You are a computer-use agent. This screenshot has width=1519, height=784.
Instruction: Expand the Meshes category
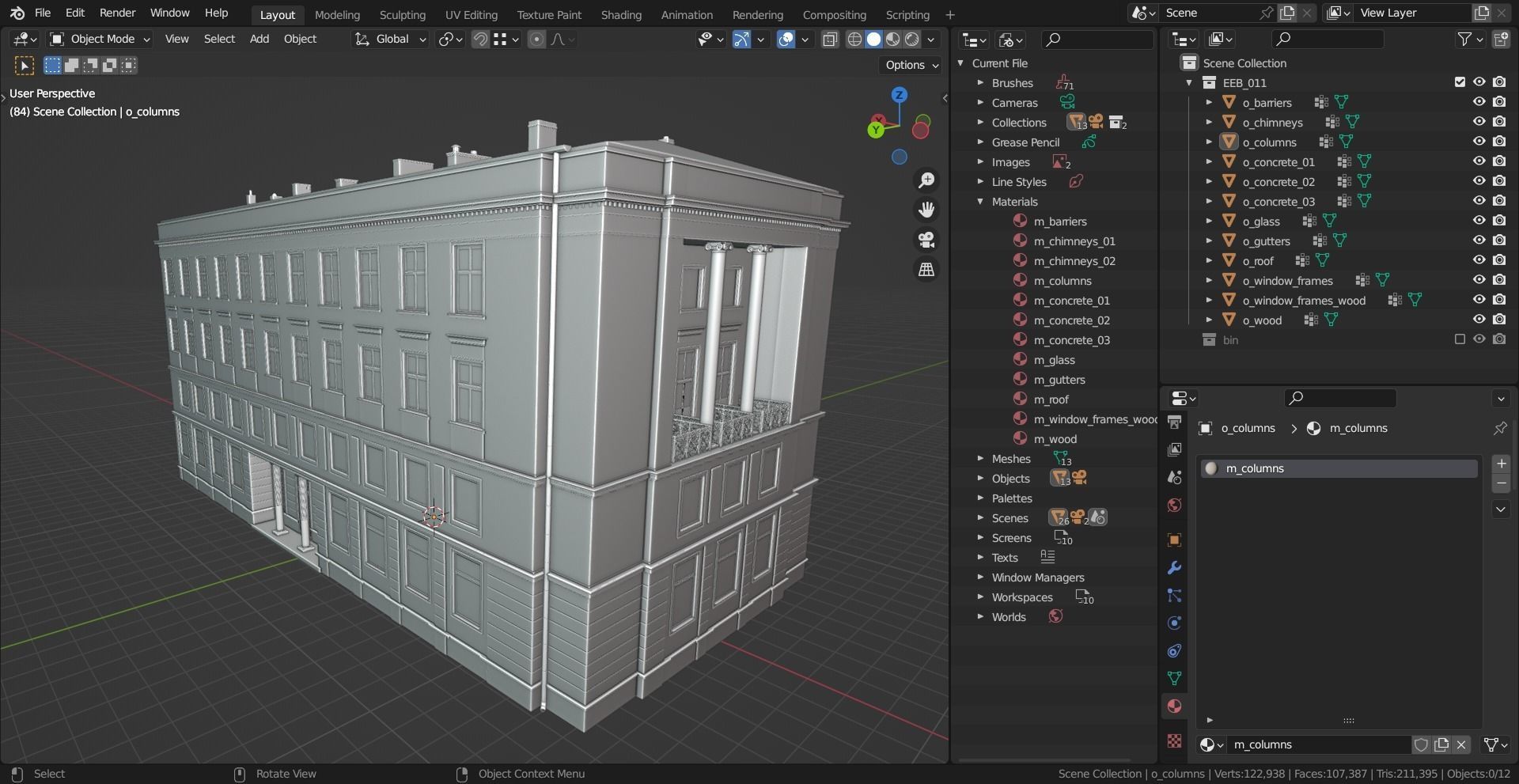[980, 458]
